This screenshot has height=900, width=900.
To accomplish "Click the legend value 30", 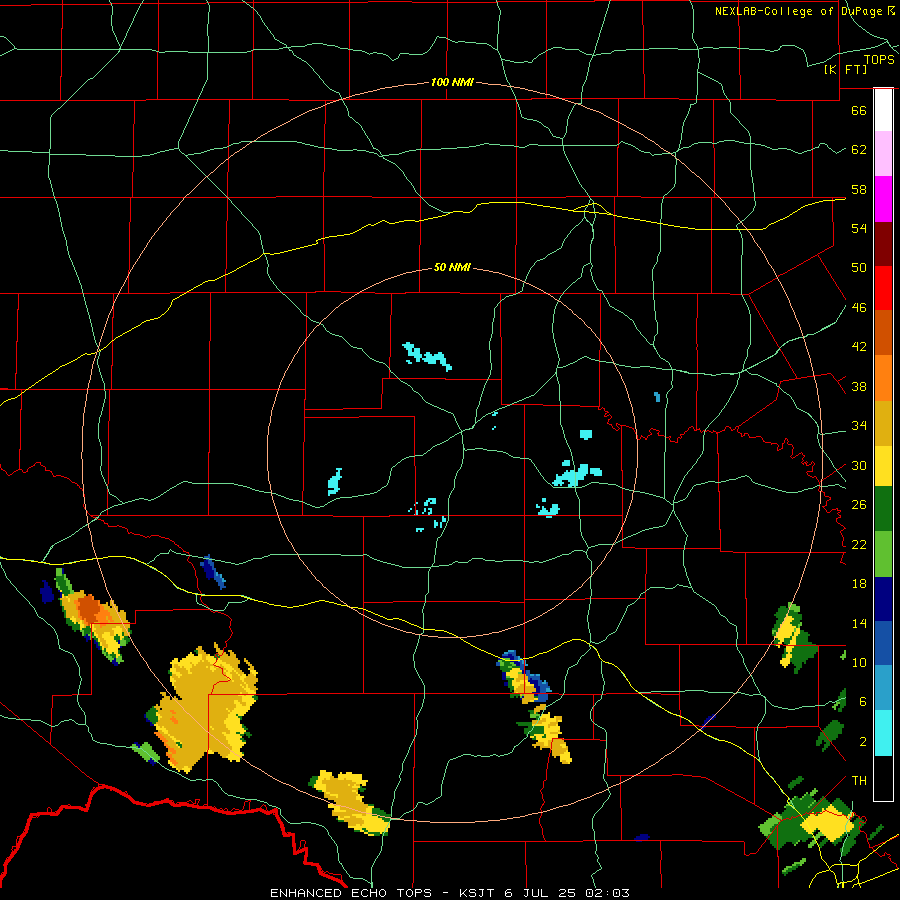I will [x=859, y=465].
